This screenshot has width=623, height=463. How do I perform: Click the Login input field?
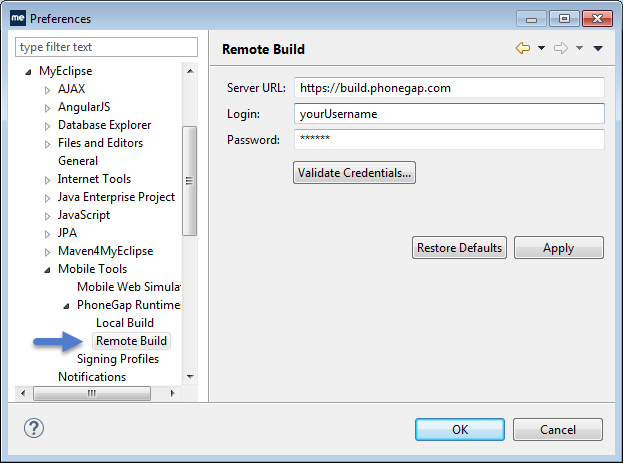pos(449,114)
